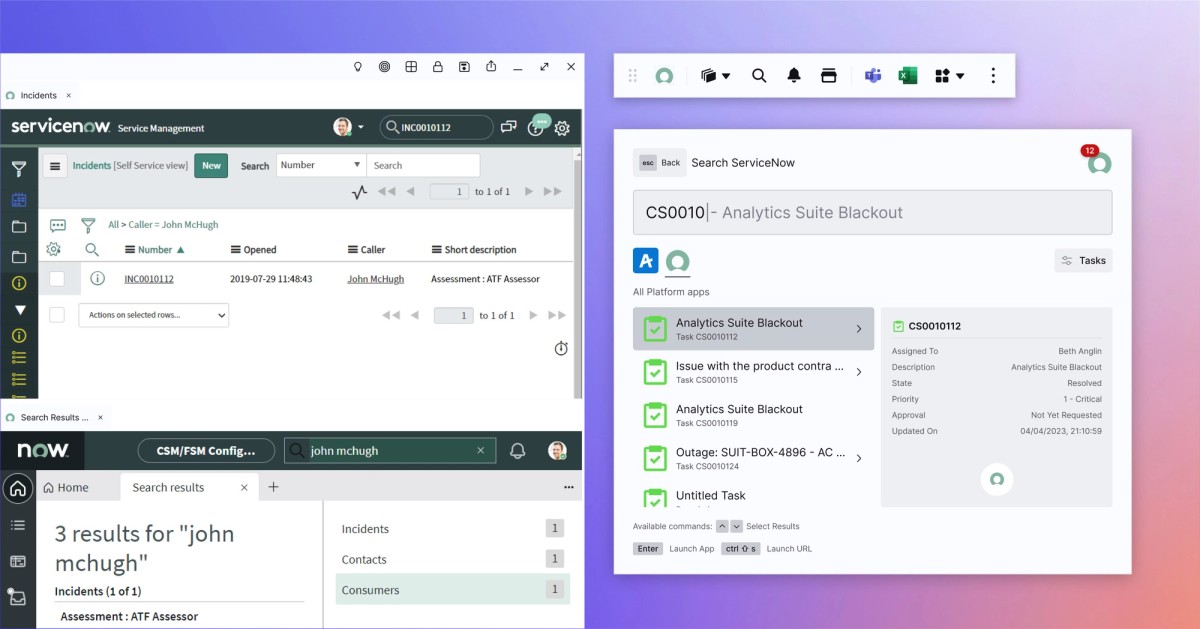The image size is (1200, 629).
Task: Click the search magnifier in the launcher toolbar
Action: [x=758, y=75]
